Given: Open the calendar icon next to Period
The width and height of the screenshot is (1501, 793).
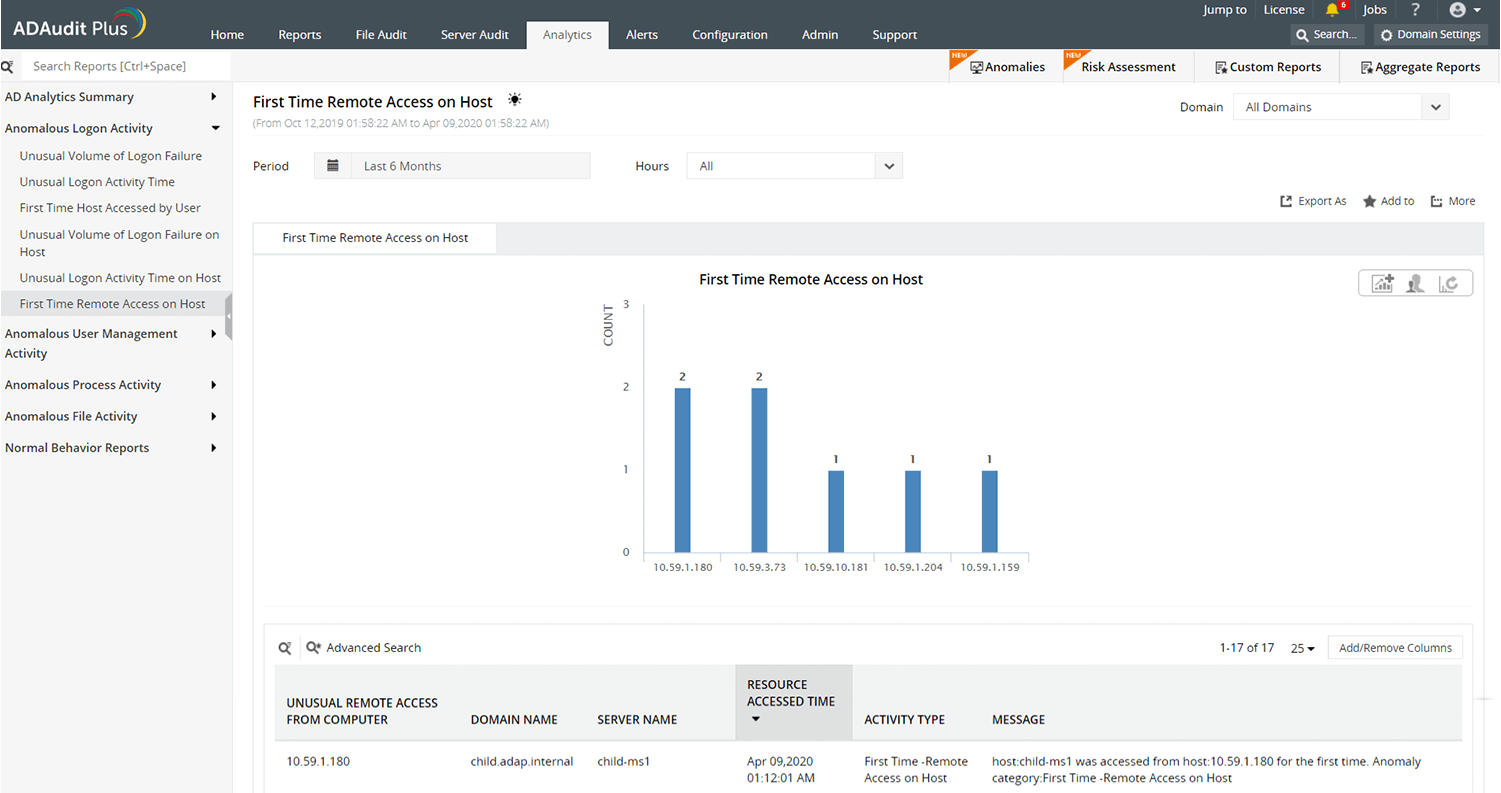Looking at the screenshot, I should tap(333, 165).
